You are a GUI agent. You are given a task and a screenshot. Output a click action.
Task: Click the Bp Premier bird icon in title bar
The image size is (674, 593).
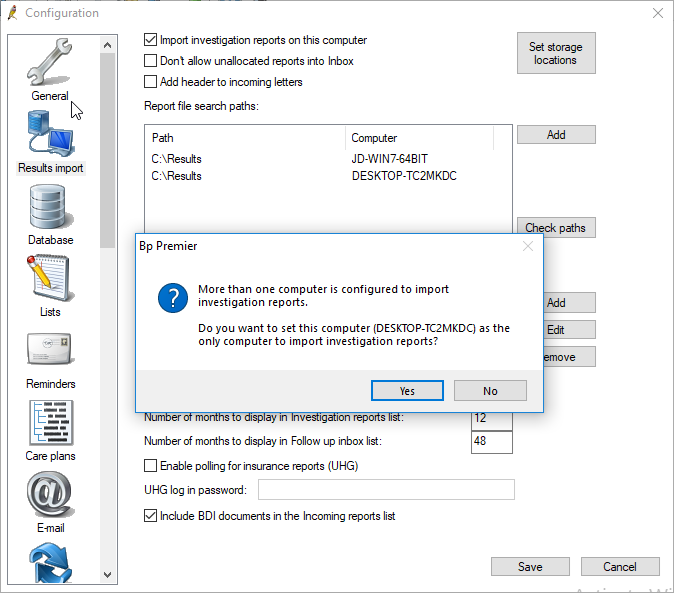tap(13, 13)
